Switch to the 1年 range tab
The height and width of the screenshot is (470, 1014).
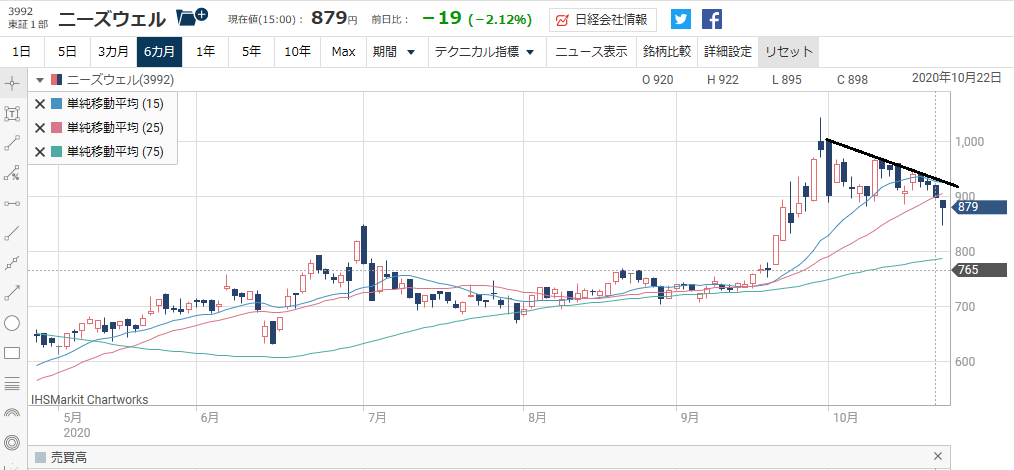click(205, 52)
